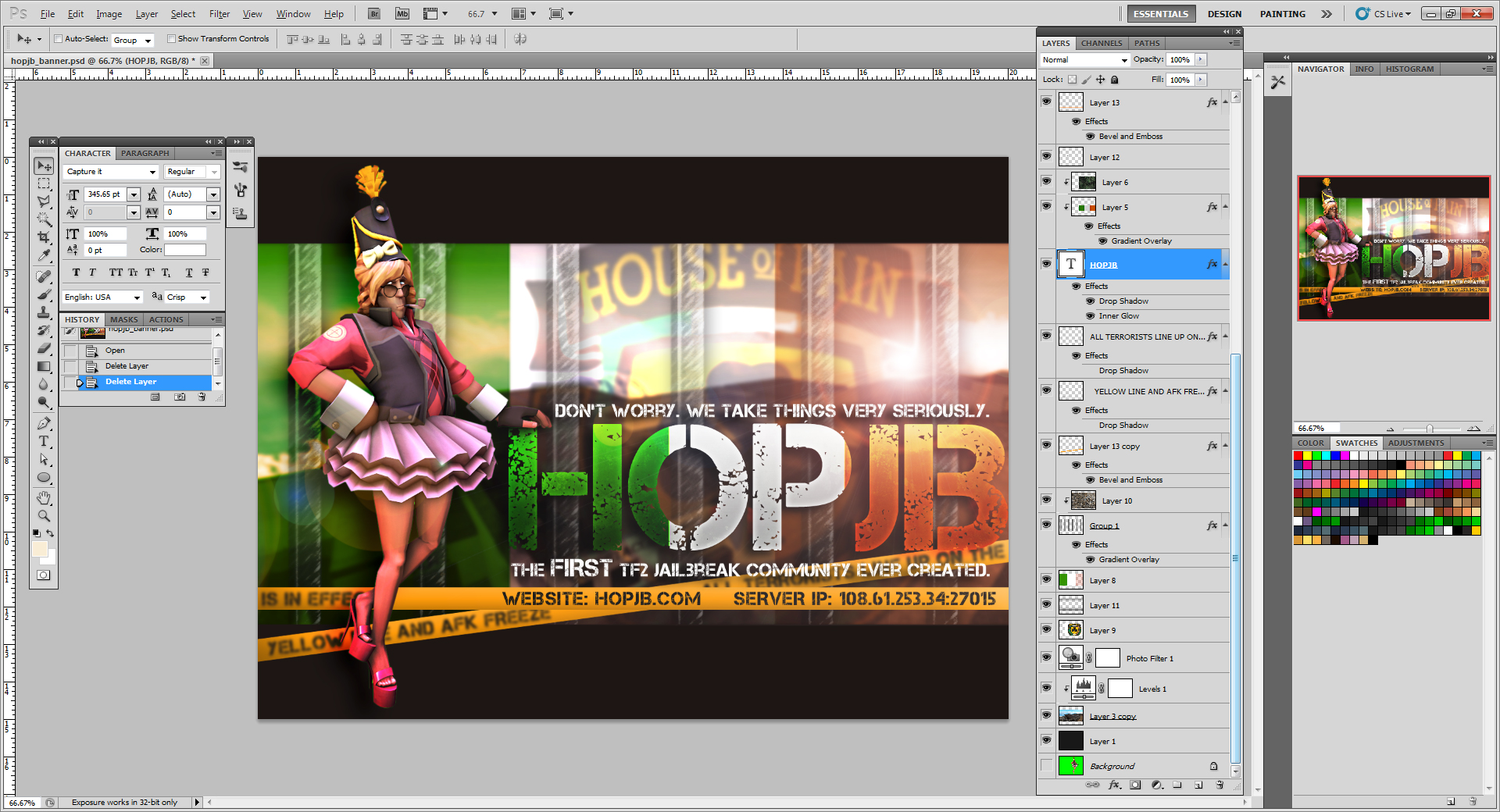Swap foreground and background colors arrow icon

(50, 533)
